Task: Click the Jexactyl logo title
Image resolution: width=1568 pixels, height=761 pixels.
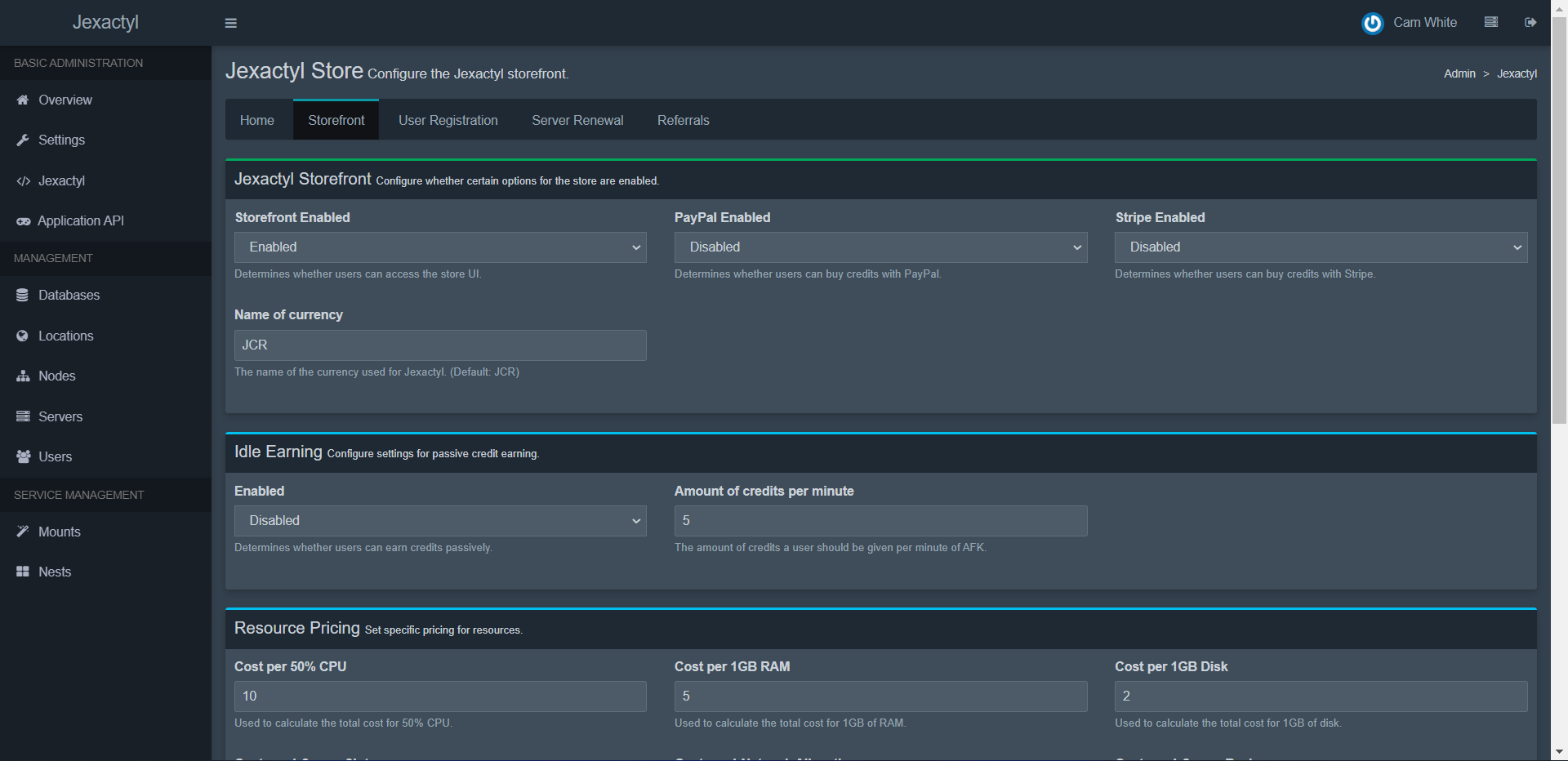Action: point(105,22)
